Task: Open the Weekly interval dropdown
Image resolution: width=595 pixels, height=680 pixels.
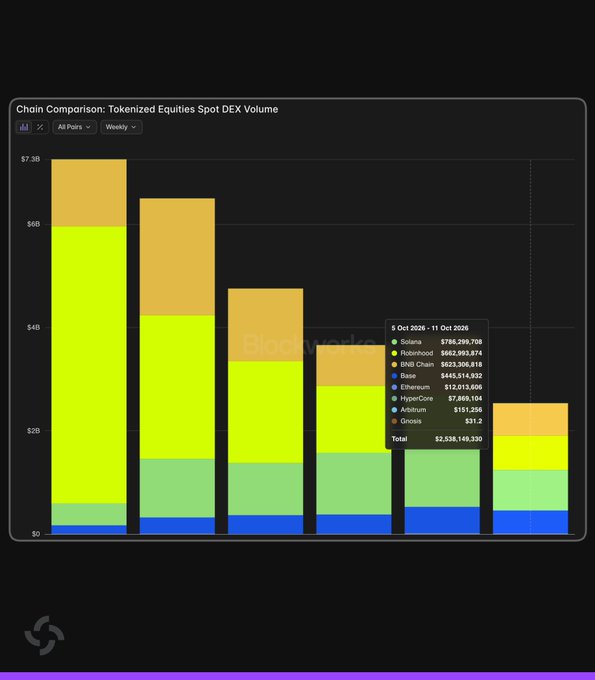Action: 121,127
